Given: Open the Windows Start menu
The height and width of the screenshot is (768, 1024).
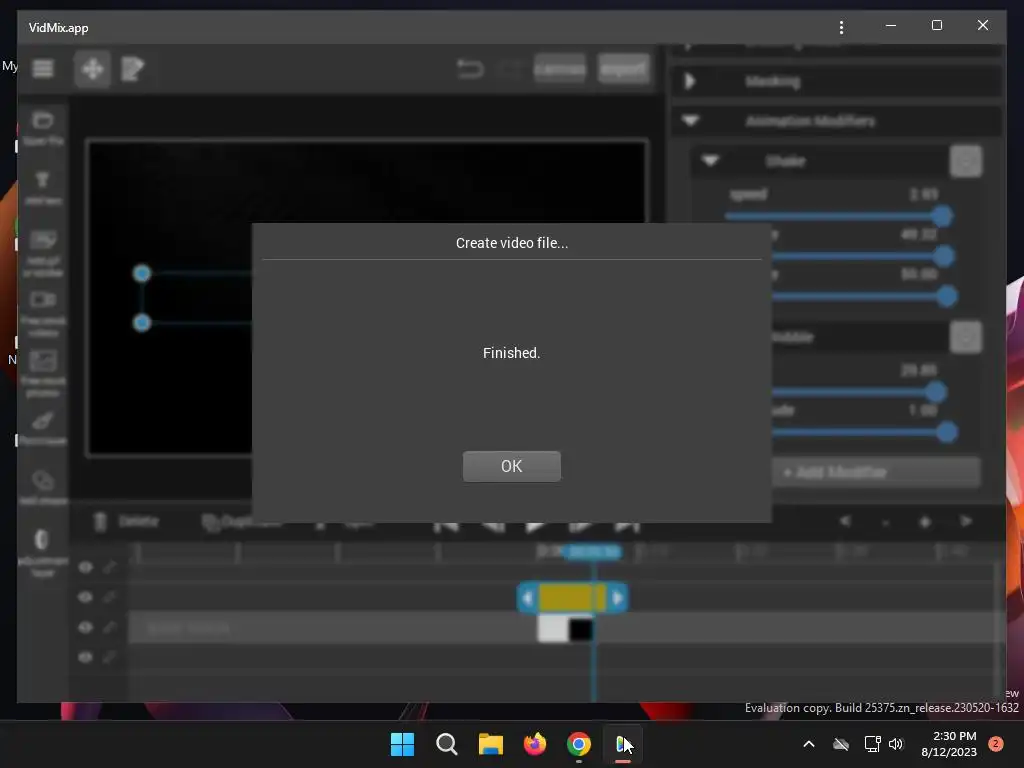Looking at the screenshot, I should [402, 744].
